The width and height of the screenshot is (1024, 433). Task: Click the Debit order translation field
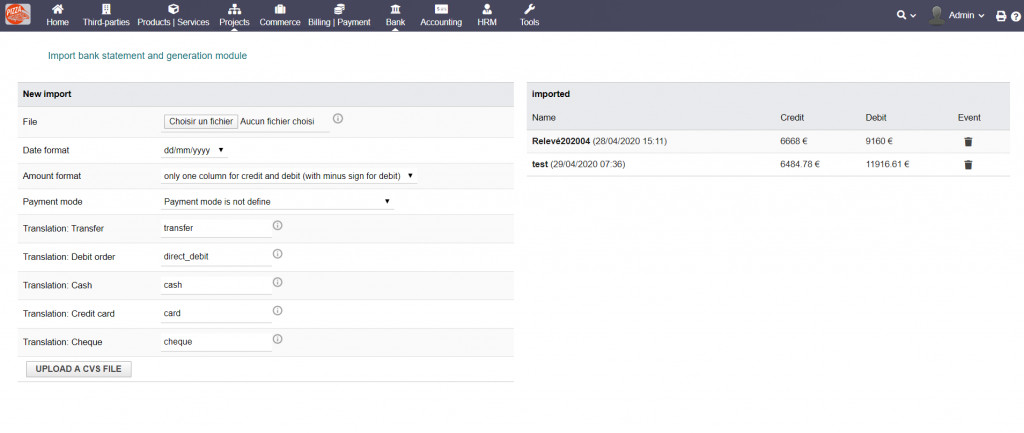tap(216, 257)
